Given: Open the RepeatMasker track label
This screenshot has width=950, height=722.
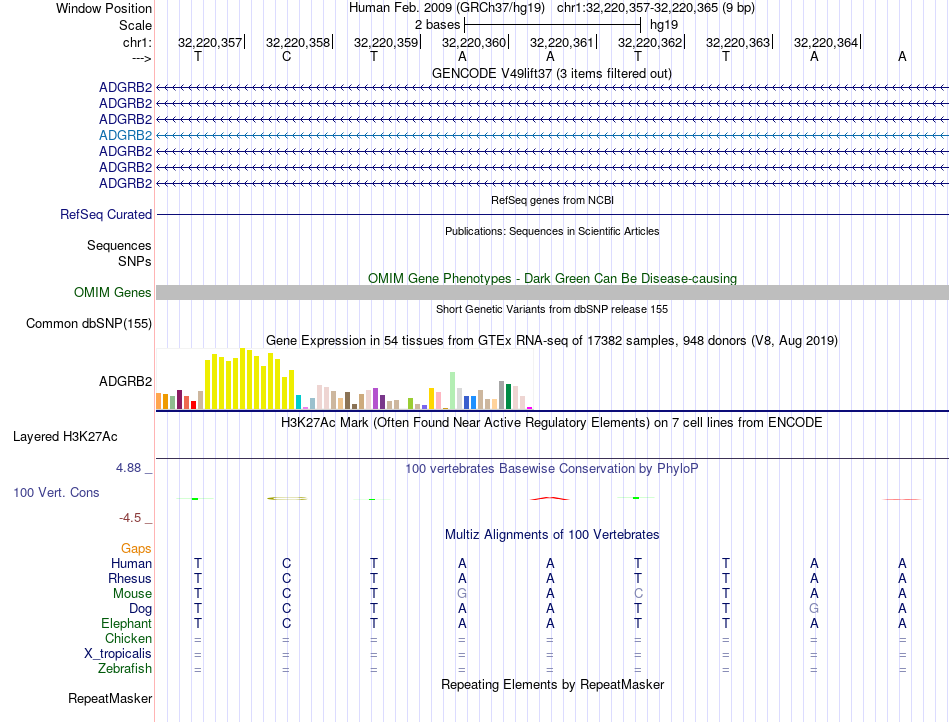Looking at the screenshot, I should click(110, 698).
